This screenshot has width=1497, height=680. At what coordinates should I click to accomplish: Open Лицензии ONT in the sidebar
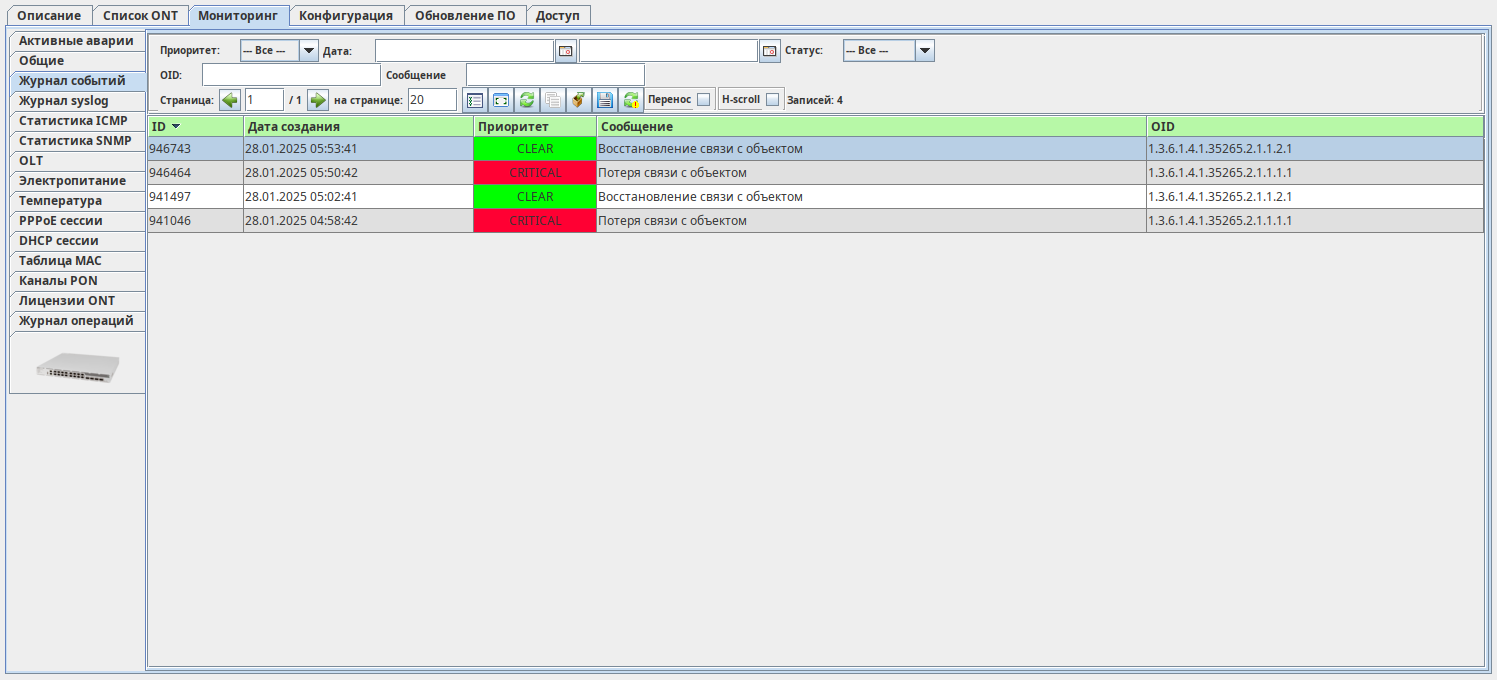tap(77, 301)
